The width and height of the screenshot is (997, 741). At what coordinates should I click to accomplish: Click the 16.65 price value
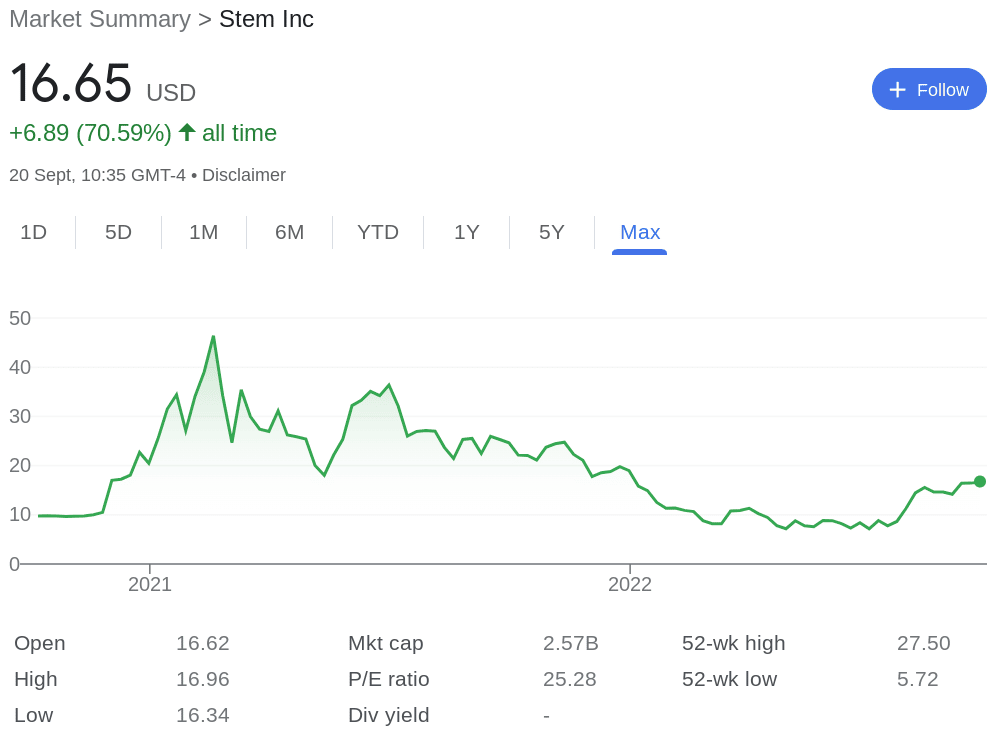[x=71, y=83]
